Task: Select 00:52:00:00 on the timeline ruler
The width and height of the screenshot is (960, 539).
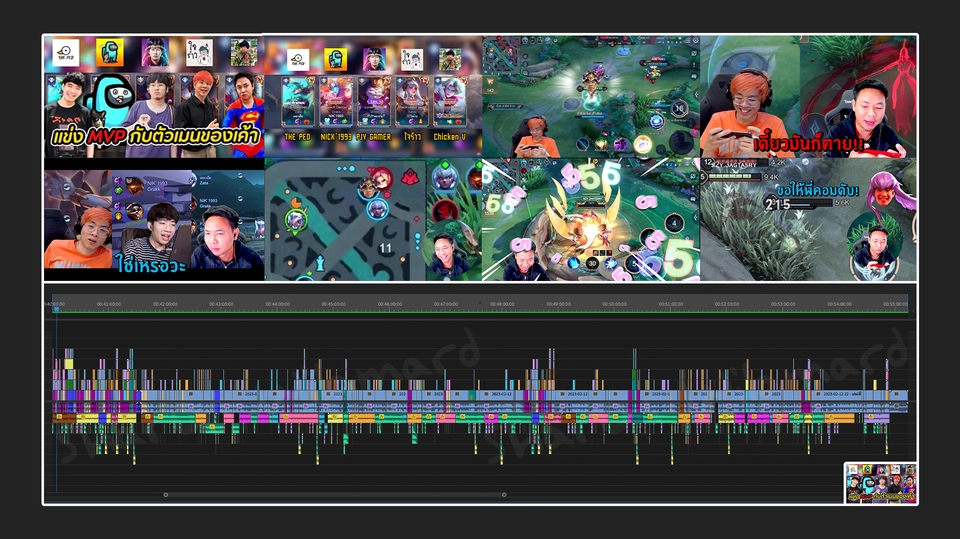Action: click(727, 304)
